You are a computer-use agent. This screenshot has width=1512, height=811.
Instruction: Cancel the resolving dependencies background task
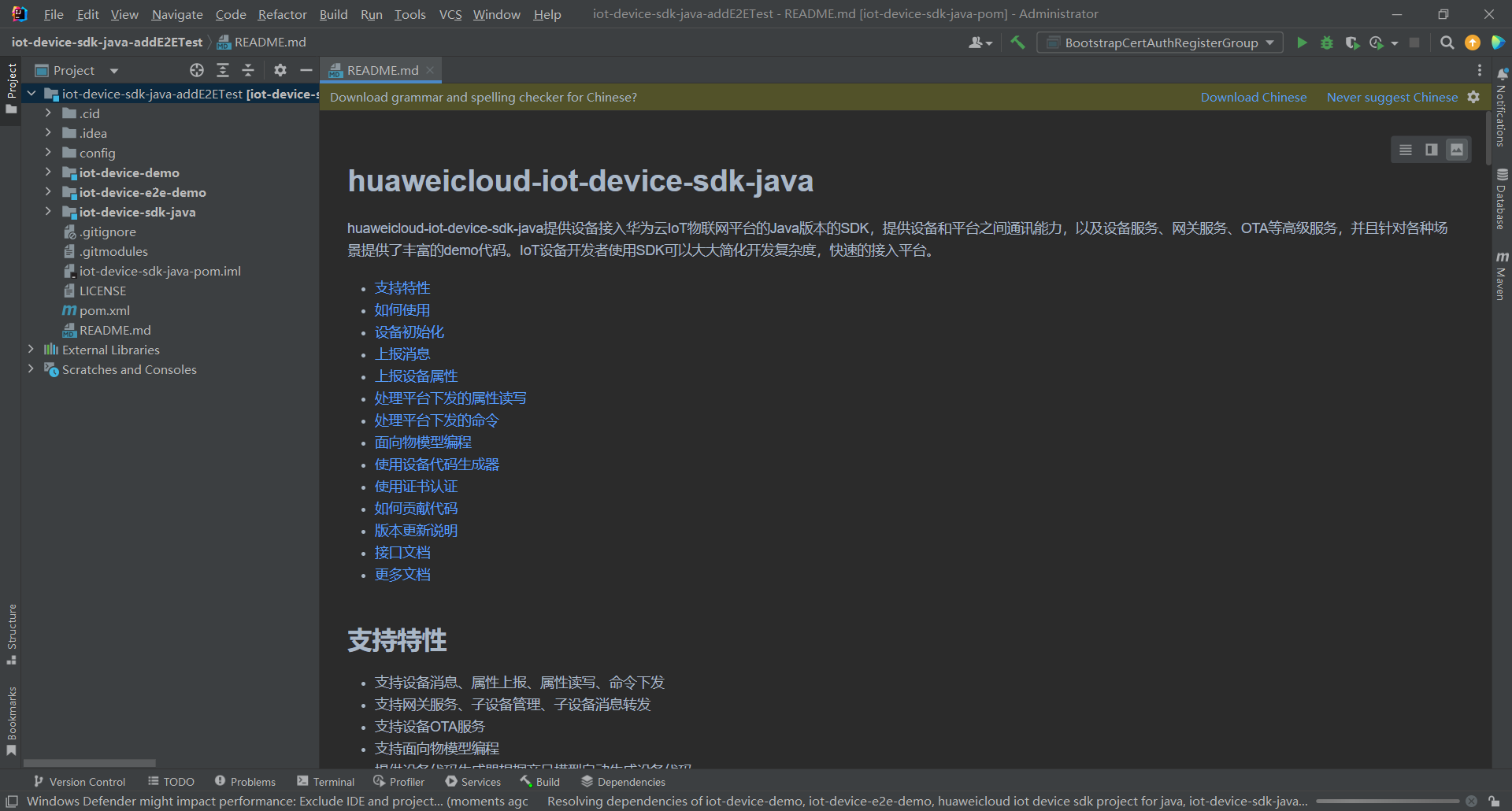point(1471,802)
